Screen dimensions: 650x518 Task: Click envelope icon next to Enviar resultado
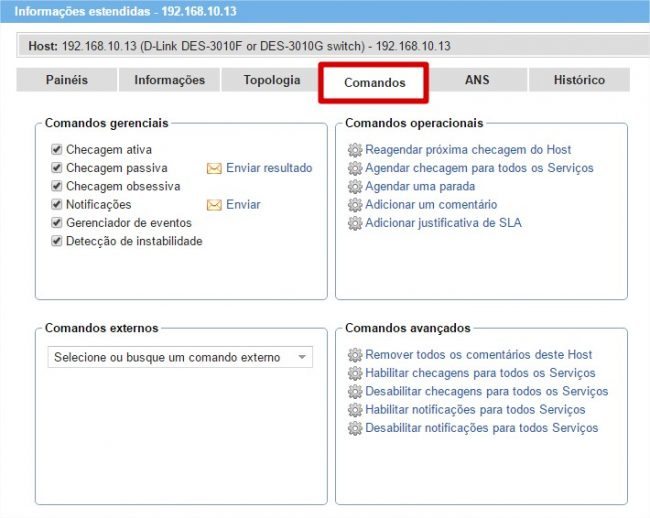click(x=214, y=168)
